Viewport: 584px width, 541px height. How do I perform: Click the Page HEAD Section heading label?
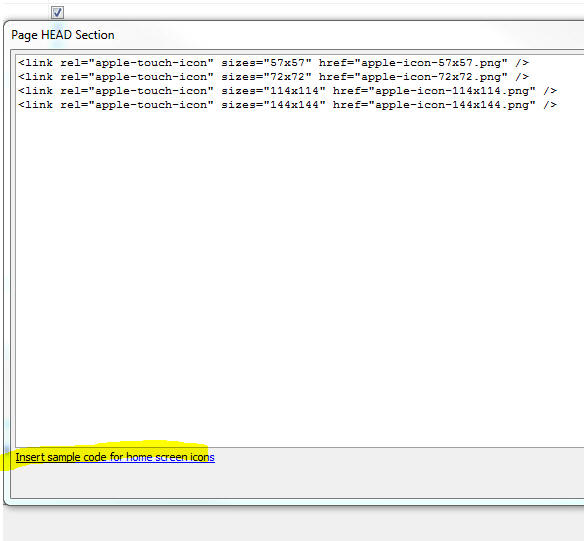63,35
